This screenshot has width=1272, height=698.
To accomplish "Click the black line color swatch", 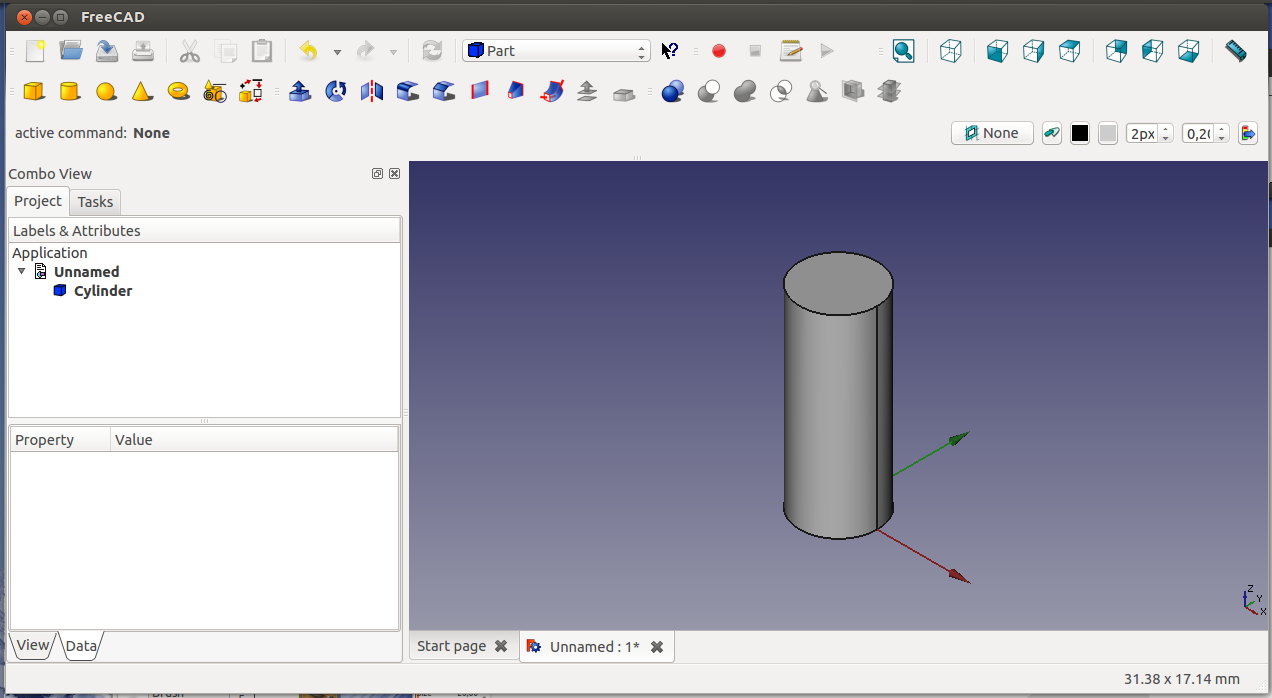I will (x=1080, y=133).
